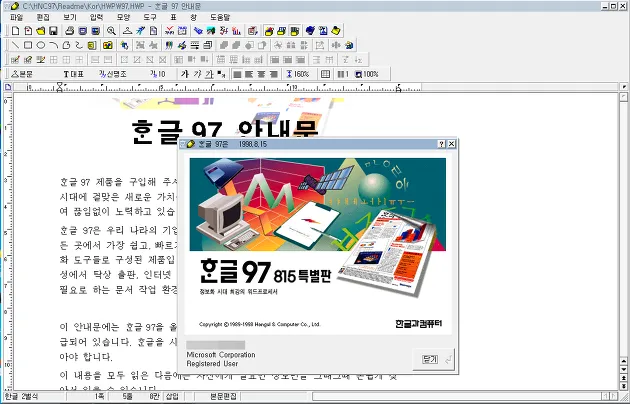Click the first pencil-table icon in table toolbar
This screenshot has width=630, height=404.
tap(15, 60)
